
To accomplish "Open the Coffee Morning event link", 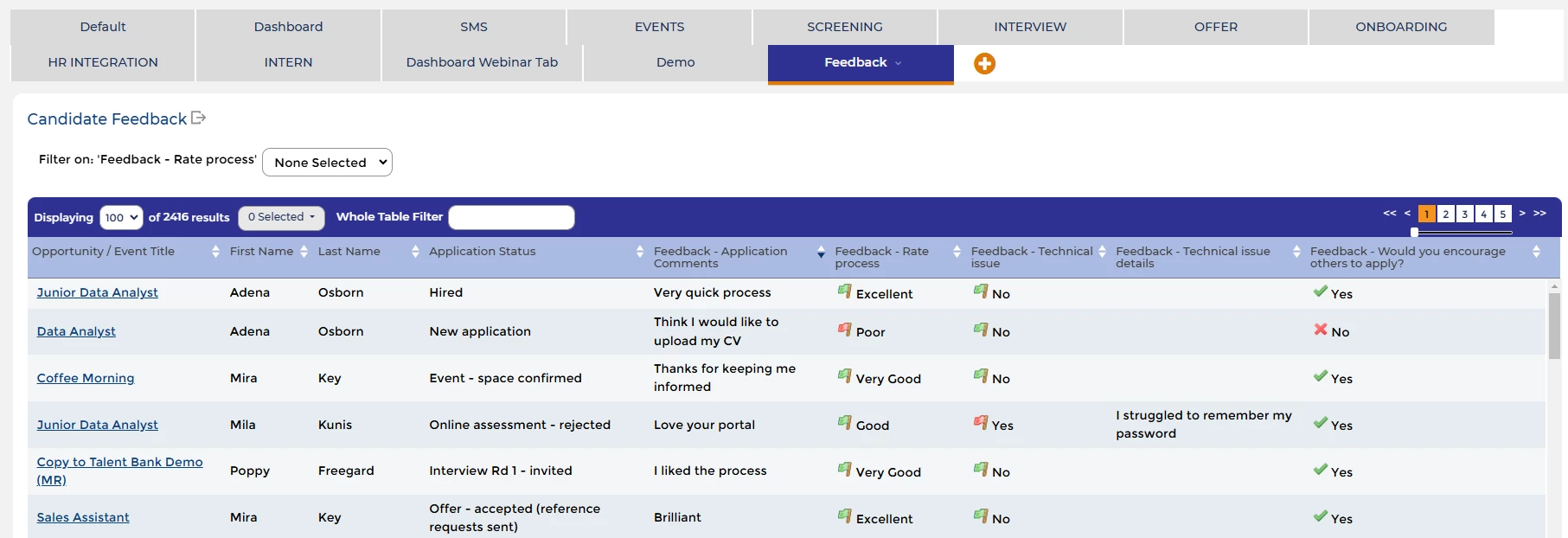I will pos(86,378).
